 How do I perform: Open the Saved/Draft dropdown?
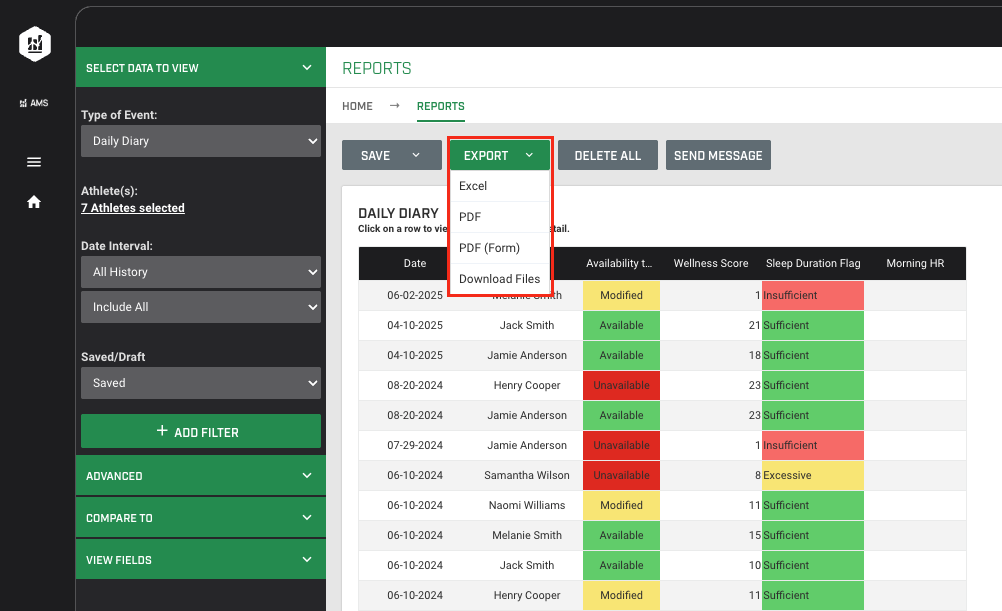(x=200, y=383)
